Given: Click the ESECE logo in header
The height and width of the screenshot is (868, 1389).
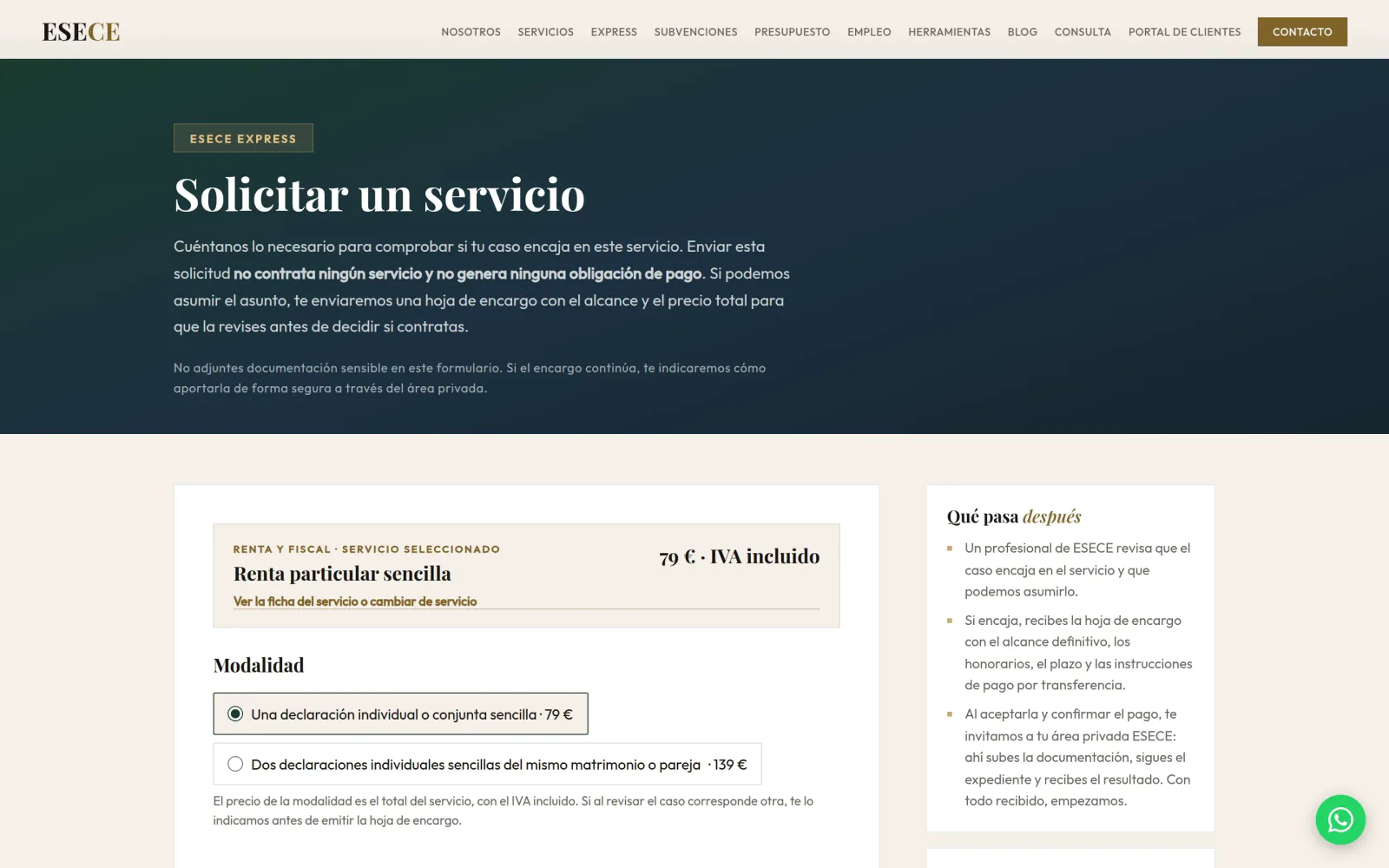Looking at the screenshot, I should click(x=81, y=32).
